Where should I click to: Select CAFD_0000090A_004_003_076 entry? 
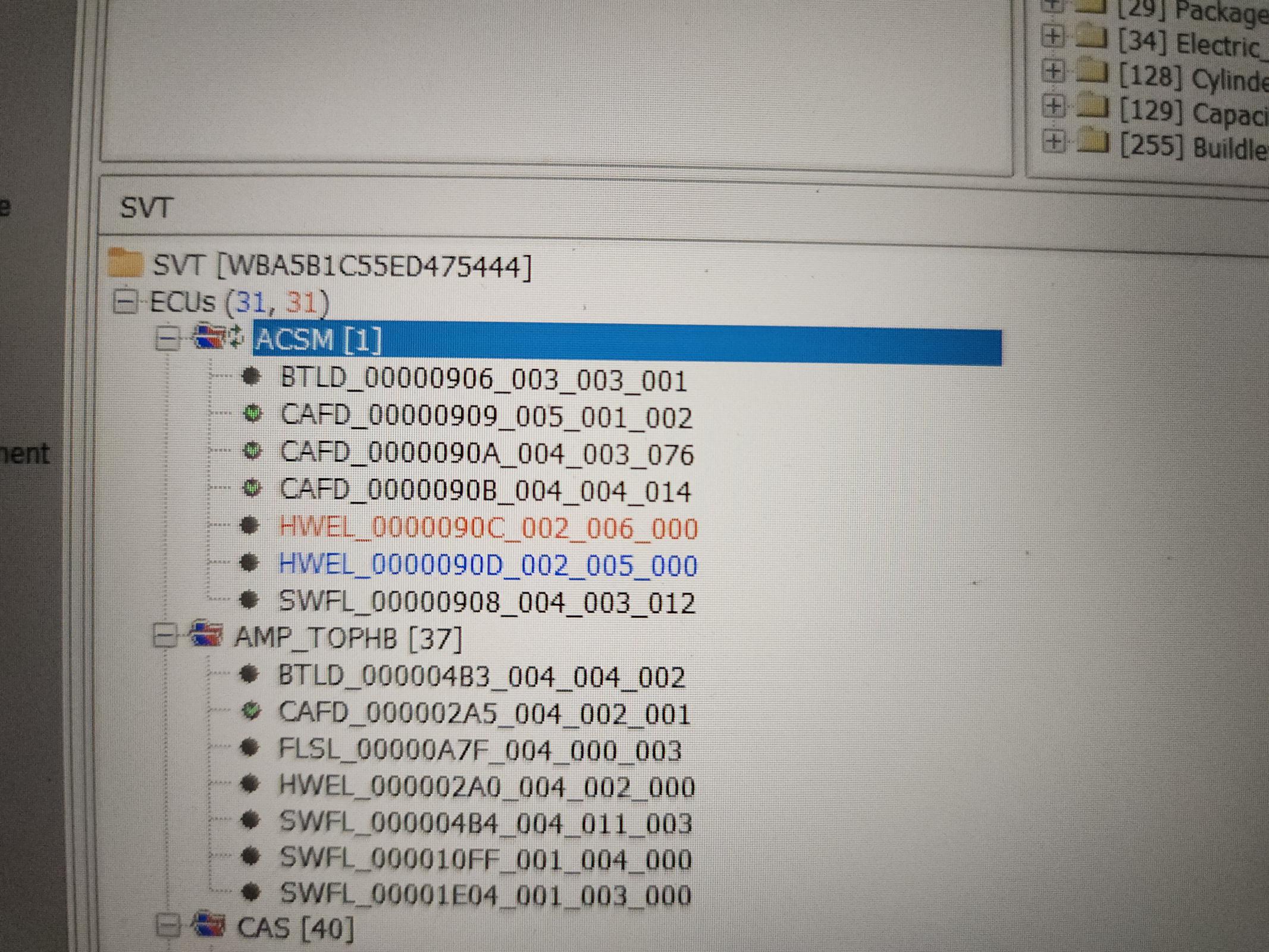pos(487,454)
